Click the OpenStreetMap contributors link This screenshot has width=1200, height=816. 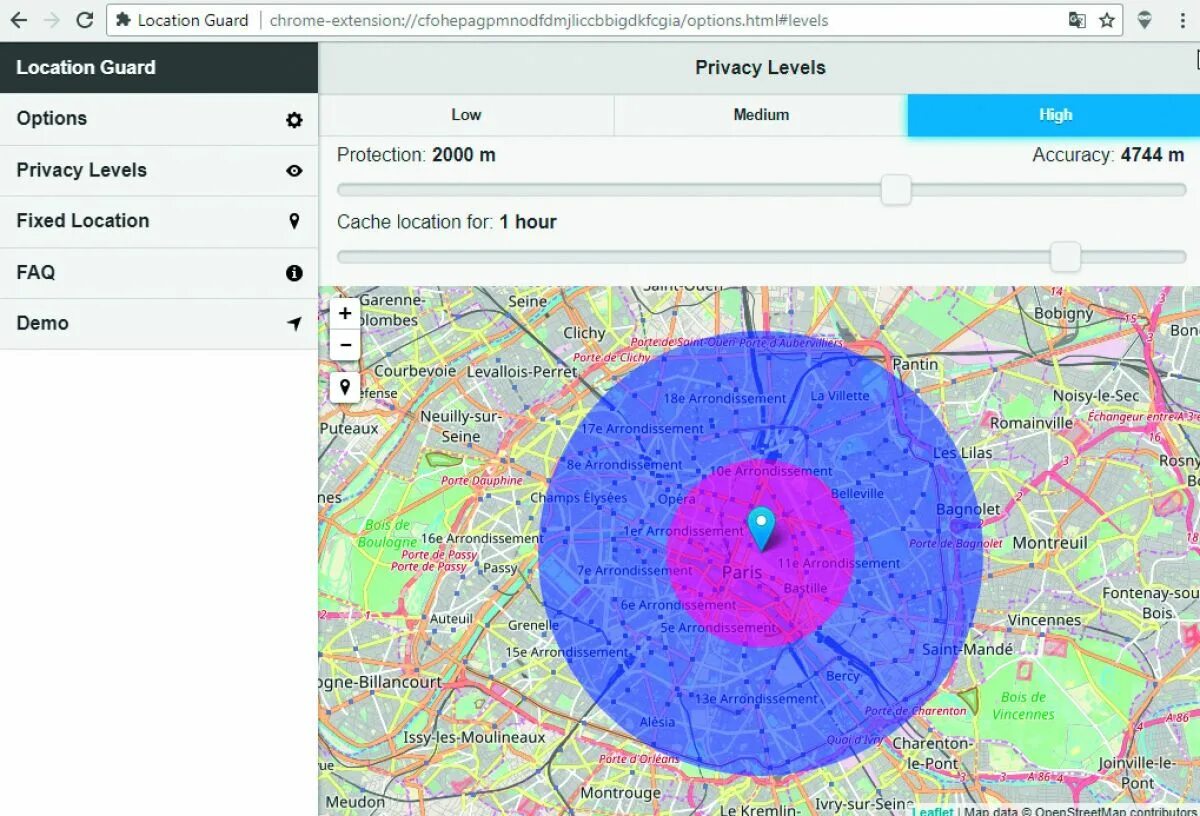[x=1115, y=811]
